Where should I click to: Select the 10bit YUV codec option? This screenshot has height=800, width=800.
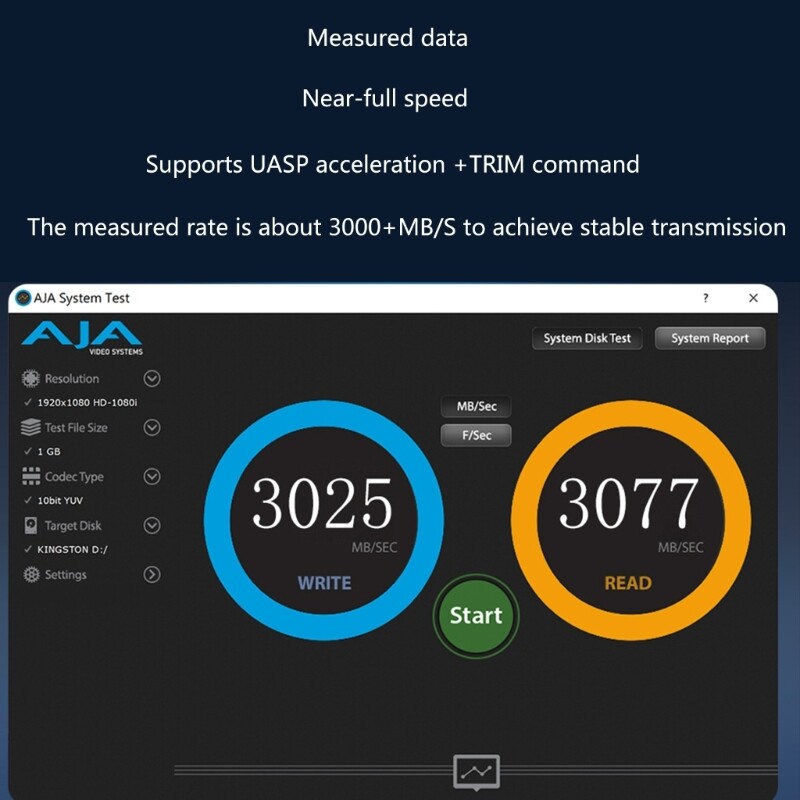(60, 501)
